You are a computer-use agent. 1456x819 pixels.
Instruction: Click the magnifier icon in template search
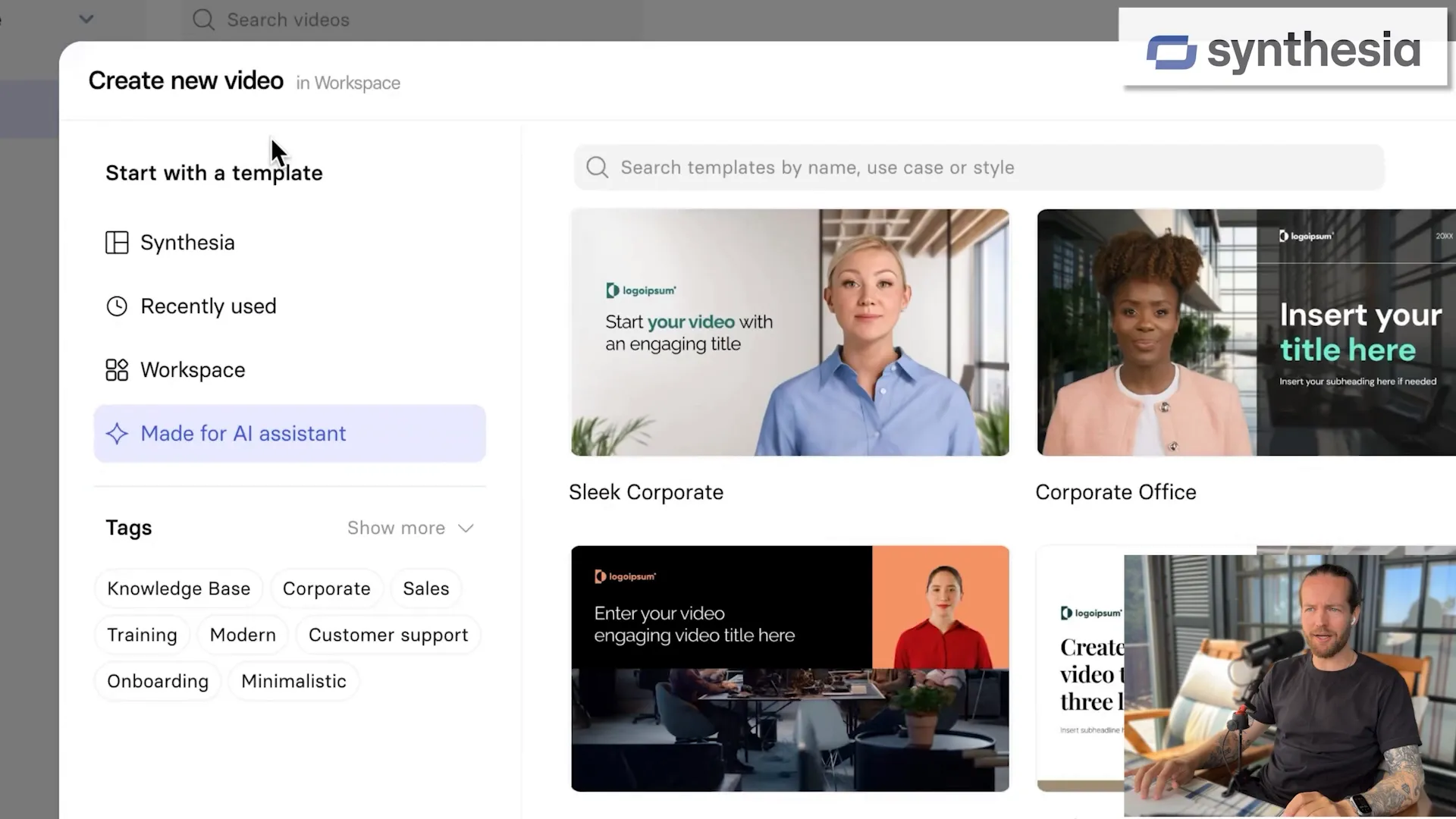(x=598, y=168)
